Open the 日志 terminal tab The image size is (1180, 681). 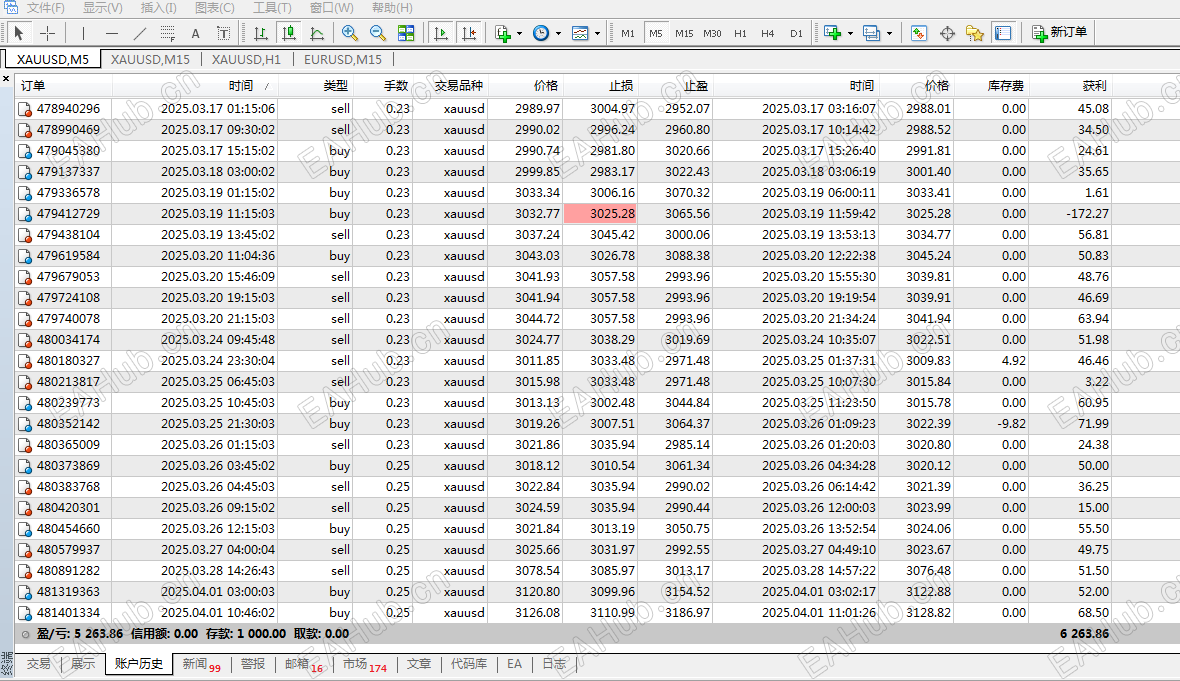click(554, 664)
